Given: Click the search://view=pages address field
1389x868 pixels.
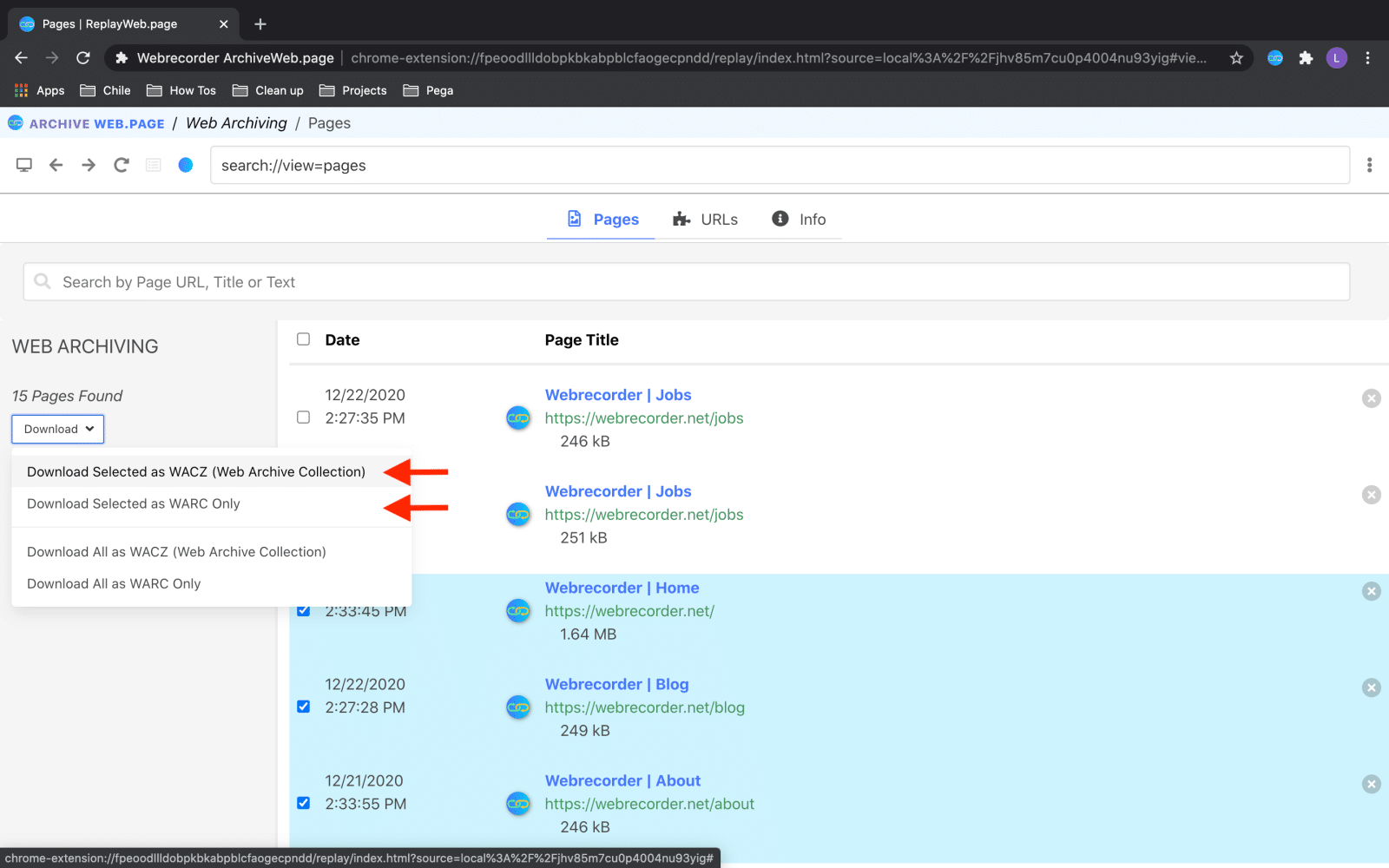Looking at the screenshot, I should click(x=780, y=165).
